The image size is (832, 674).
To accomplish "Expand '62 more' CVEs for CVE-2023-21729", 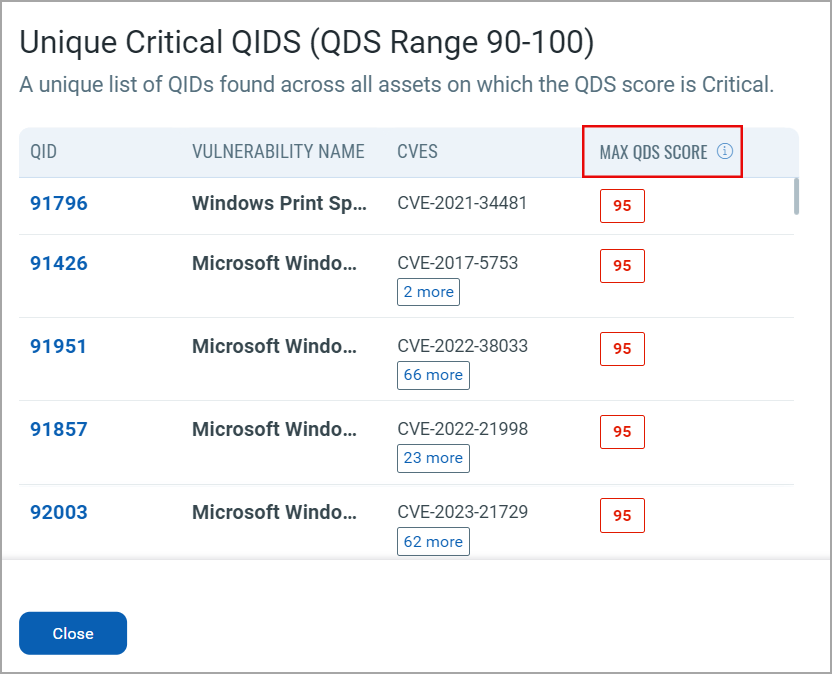I will (432, 541).
